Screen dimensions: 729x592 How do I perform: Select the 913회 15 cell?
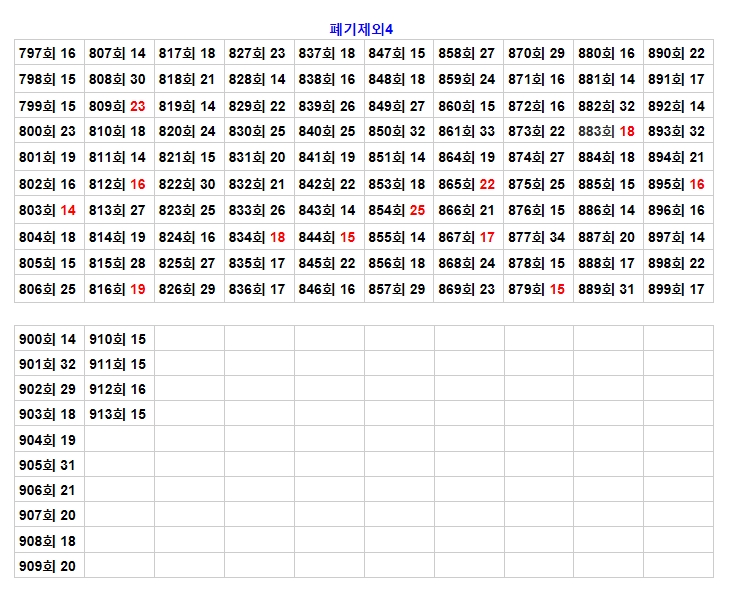tap(118, 414)
